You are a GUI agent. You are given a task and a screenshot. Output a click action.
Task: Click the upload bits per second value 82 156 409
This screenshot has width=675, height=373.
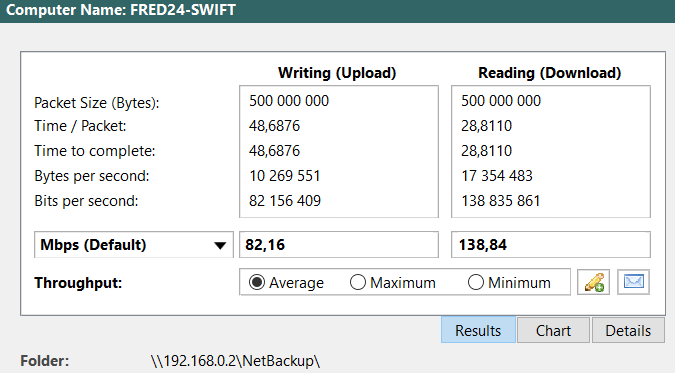(x=285, y=201)
